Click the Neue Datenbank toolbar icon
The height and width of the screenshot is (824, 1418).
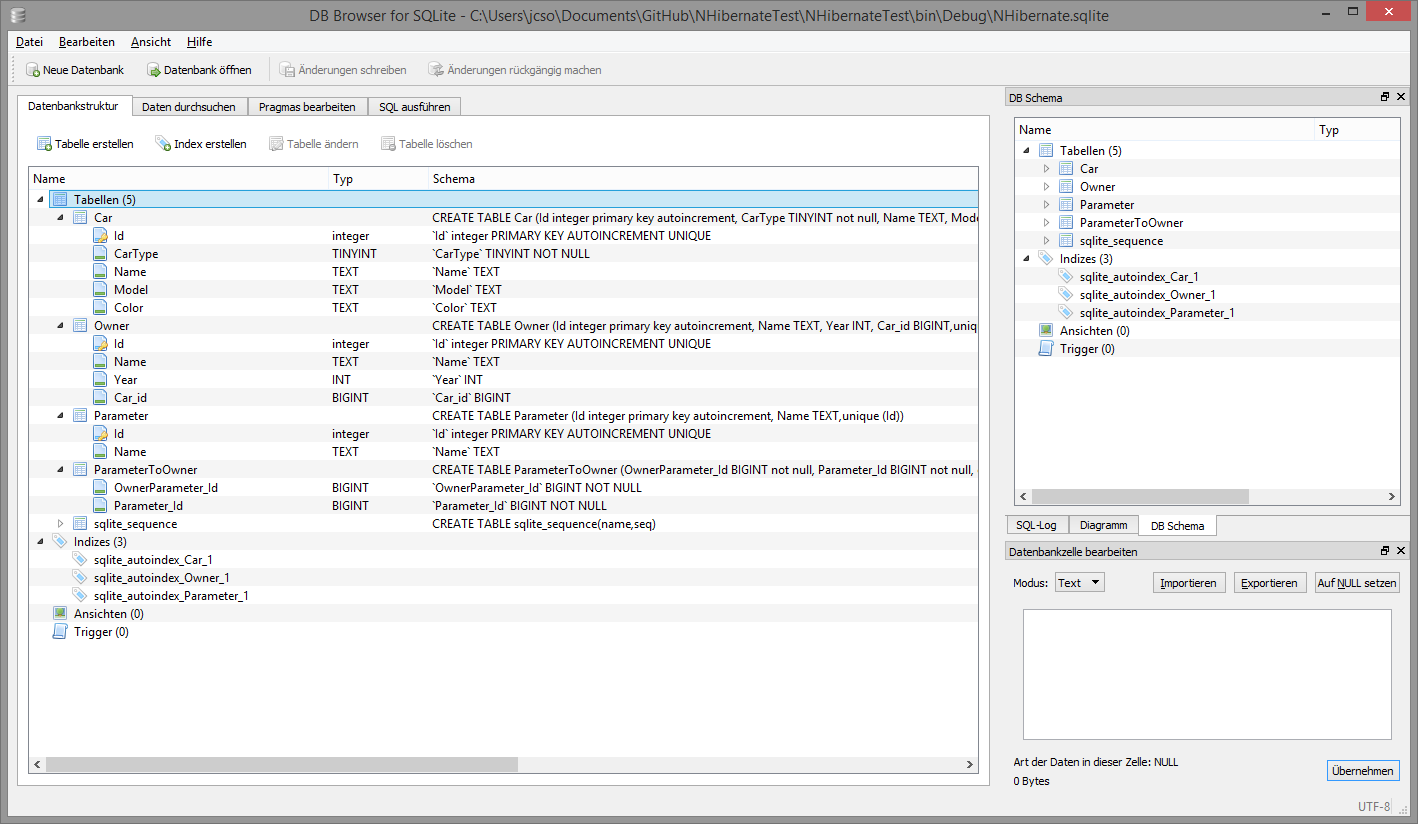pos(33,70)
